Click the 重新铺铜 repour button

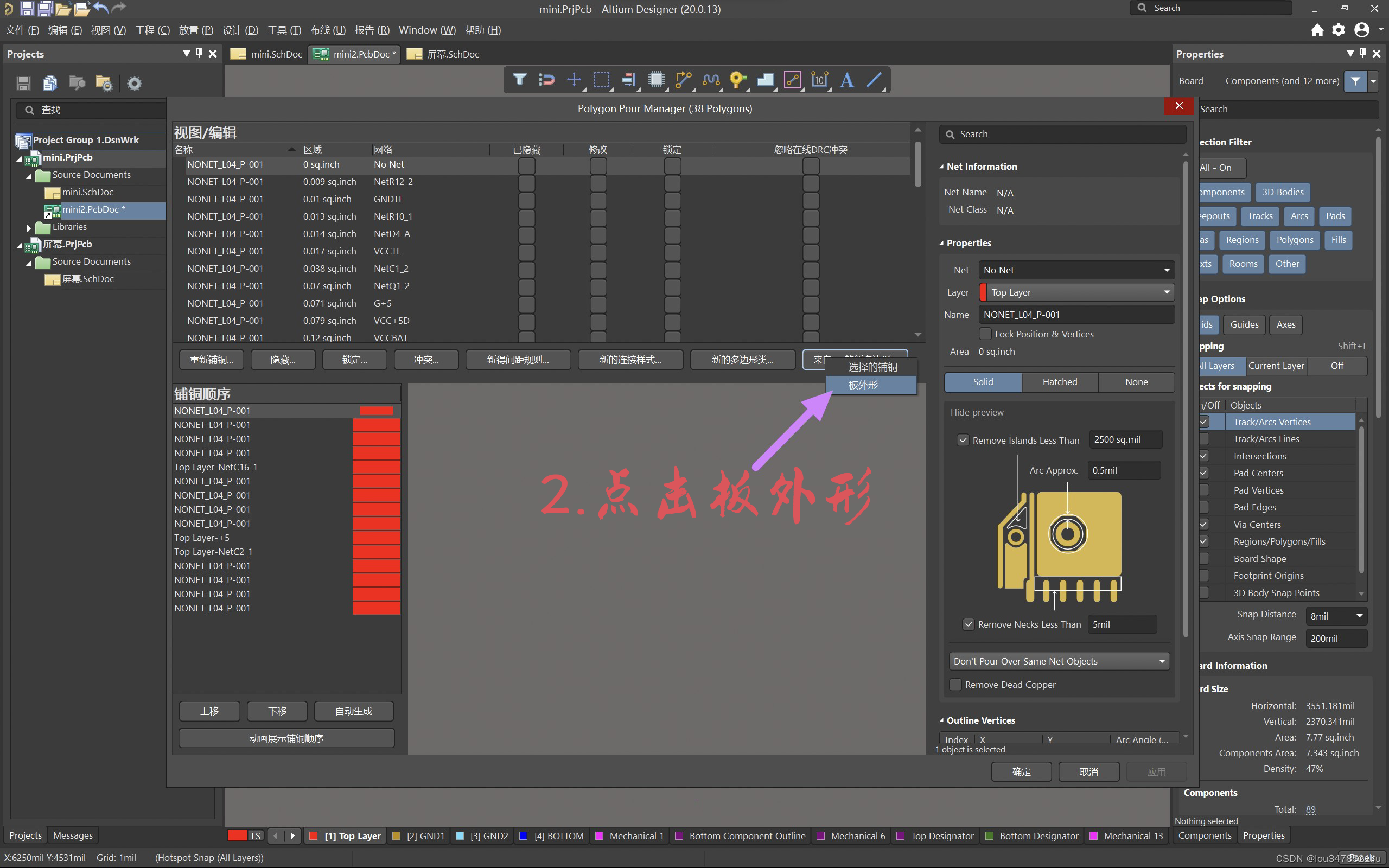pyautogui.click(x=211, y=360)
